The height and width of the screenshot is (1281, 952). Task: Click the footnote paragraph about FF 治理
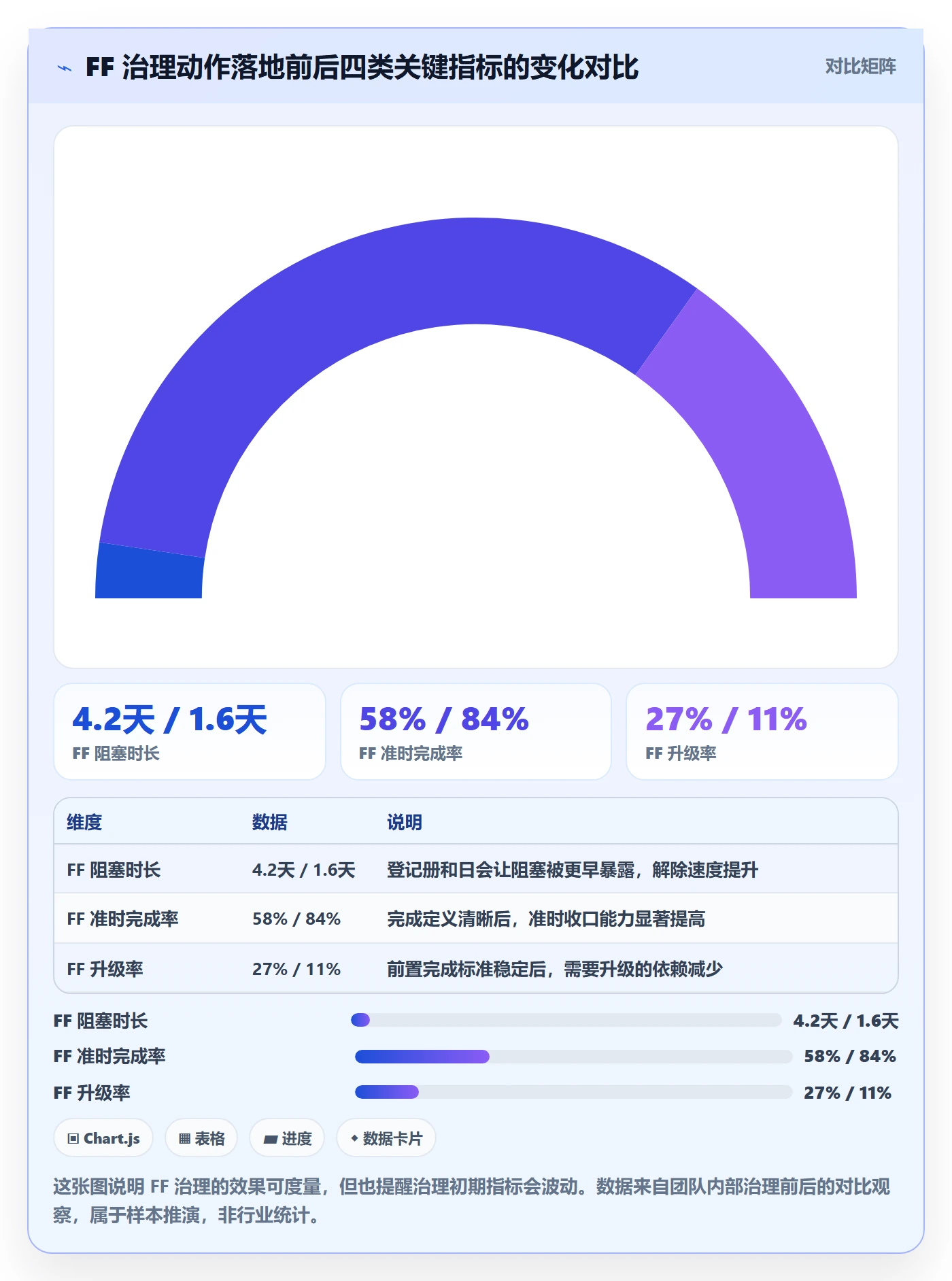[472, 1201]
